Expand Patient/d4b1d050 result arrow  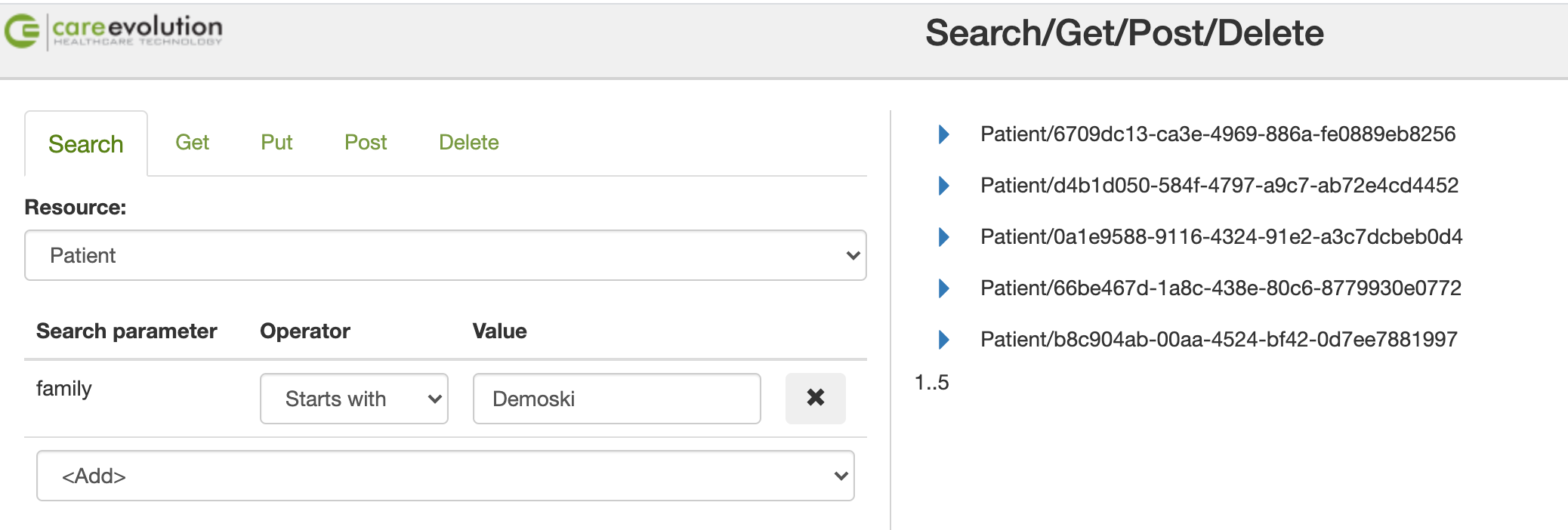pyautogui.click(x=943, y=186)
